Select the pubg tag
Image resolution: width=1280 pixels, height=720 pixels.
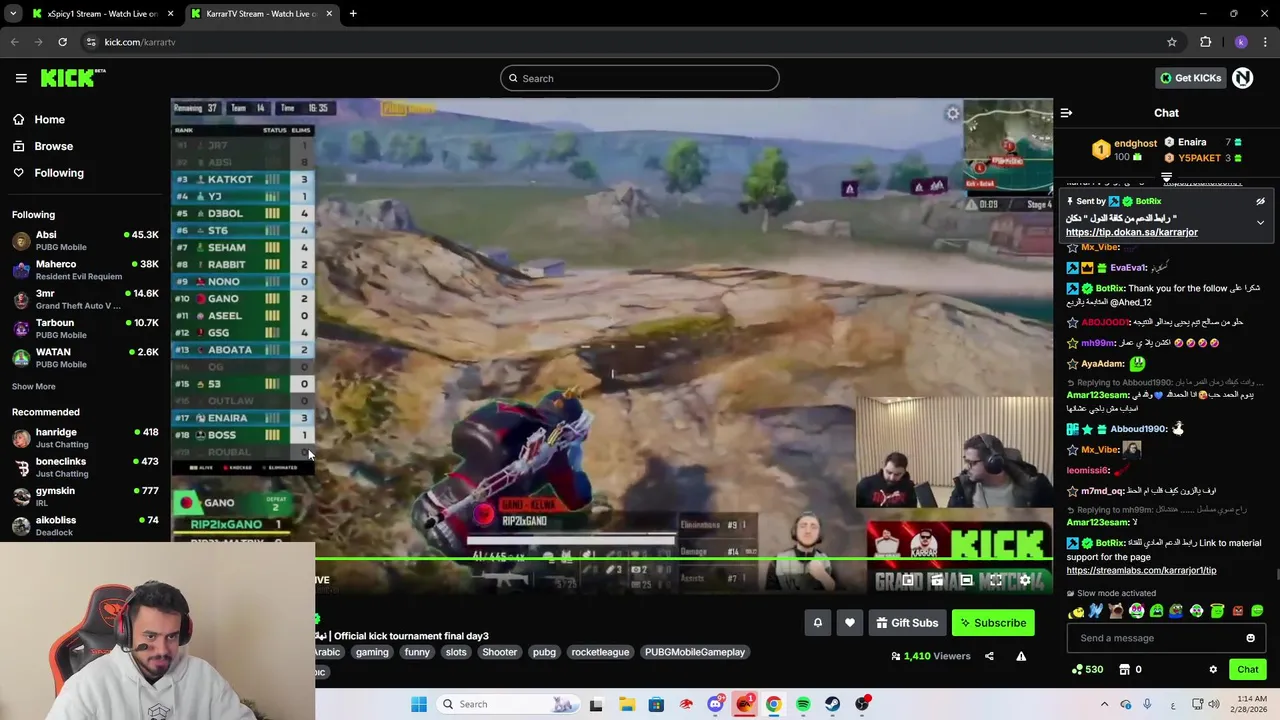[x=544, y=652]
